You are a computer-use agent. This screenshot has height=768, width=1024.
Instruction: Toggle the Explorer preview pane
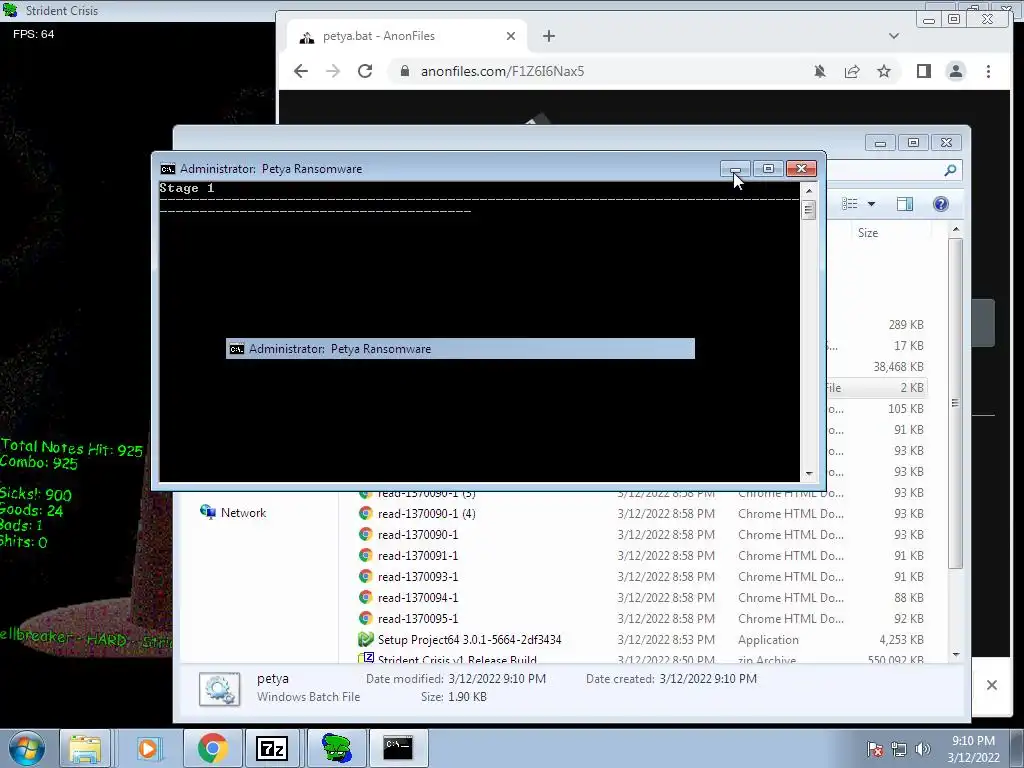(904, 204)
